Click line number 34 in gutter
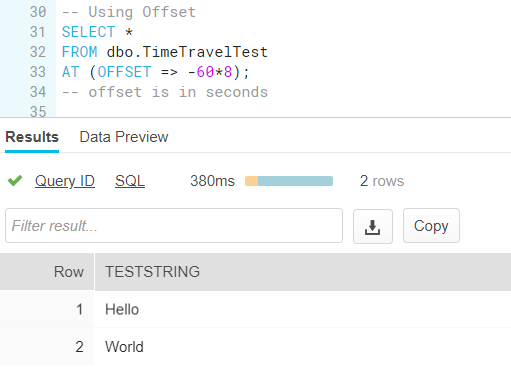Viewport: 511px width, 378px height. point(38,92)
